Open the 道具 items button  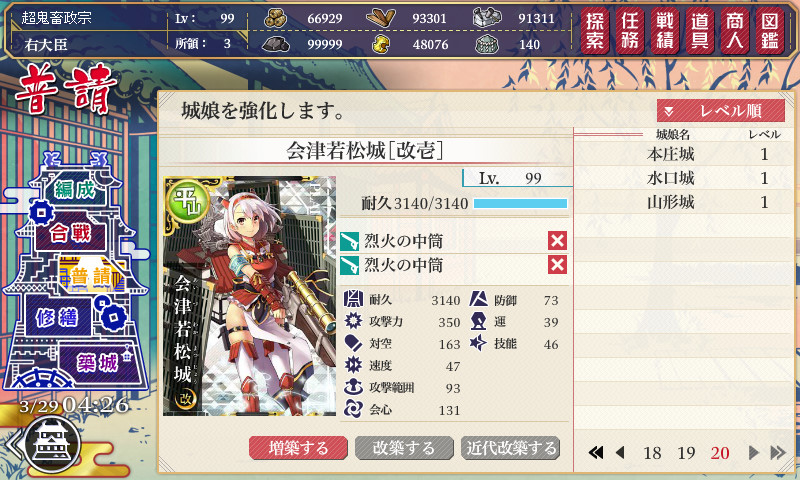coord(700,31)
